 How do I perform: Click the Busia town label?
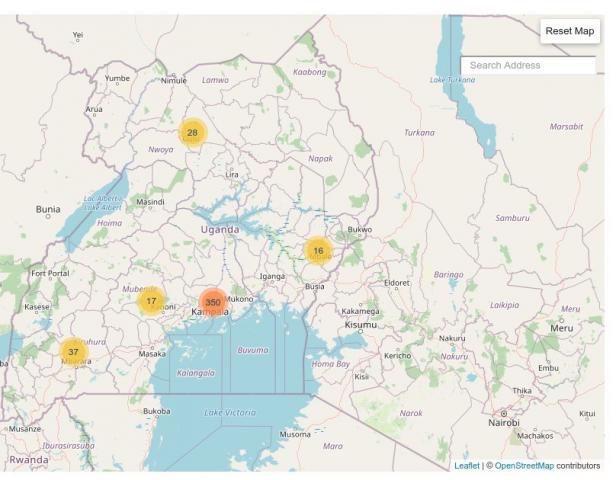click(x=315, y=286)
